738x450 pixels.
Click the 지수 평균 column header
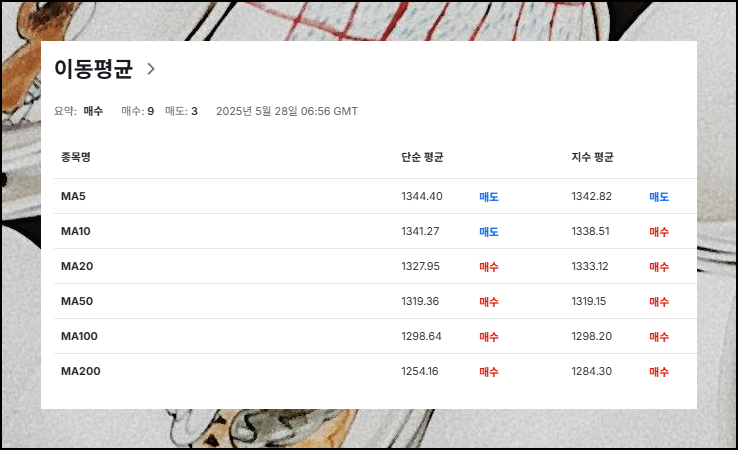592,157
